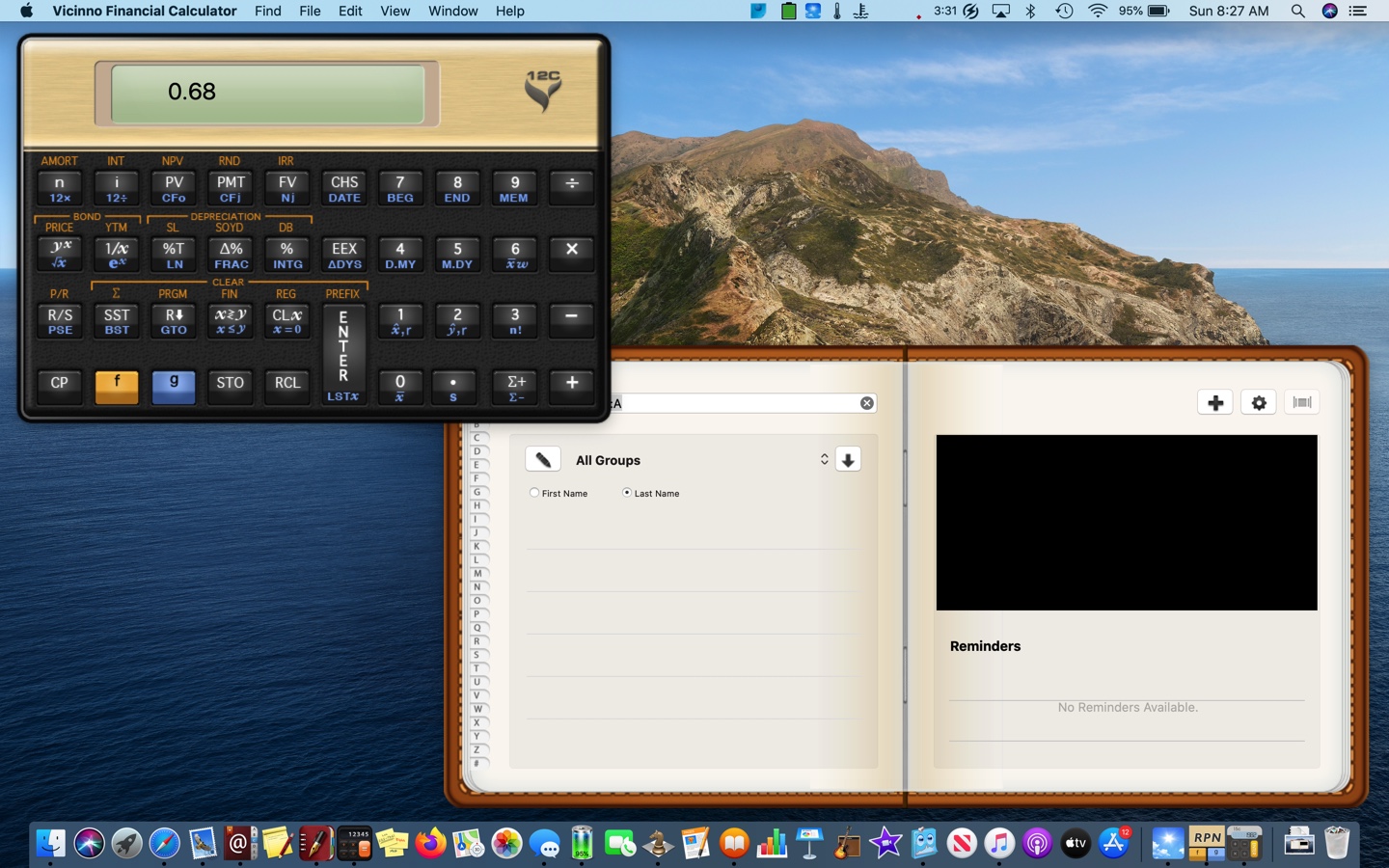Click the down arrow import button

coord(848,460)
